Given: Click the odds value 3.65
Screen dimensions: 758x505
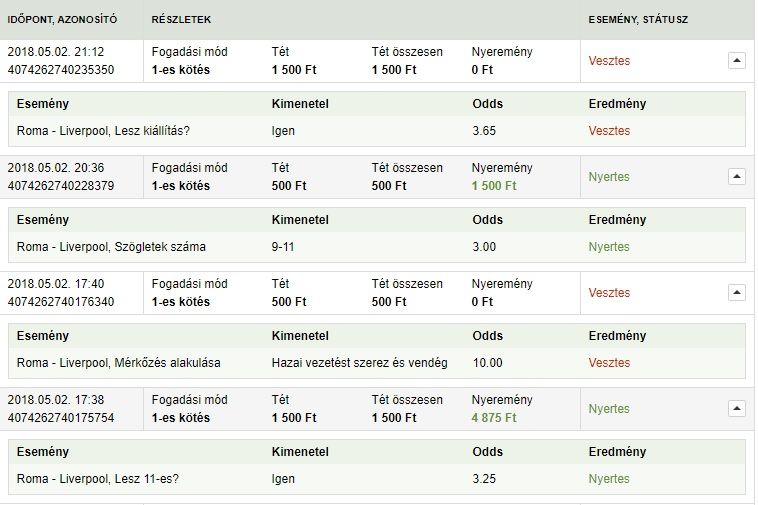Looking at the screenshot, I should (485, 131).
